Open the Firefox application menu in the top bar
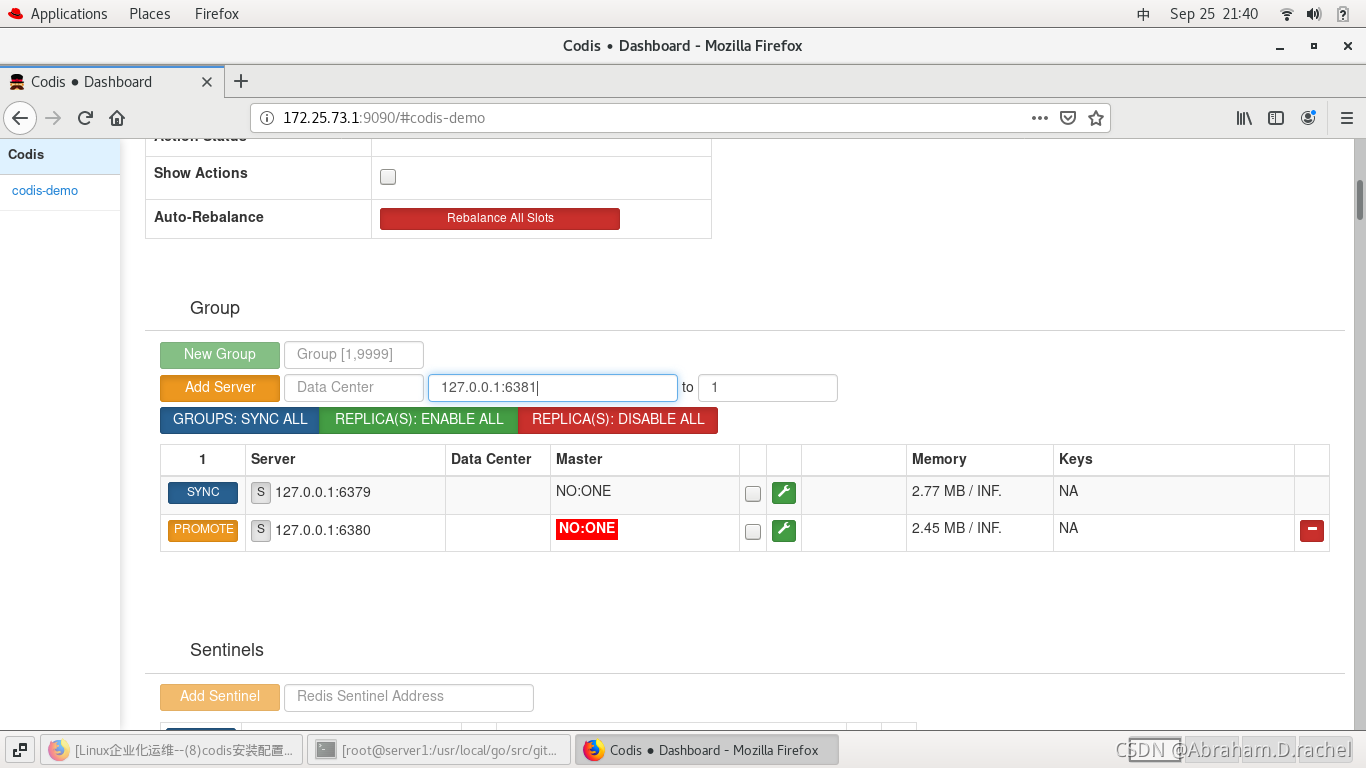Screen dimensions: 1366x768 click(217, 14)
